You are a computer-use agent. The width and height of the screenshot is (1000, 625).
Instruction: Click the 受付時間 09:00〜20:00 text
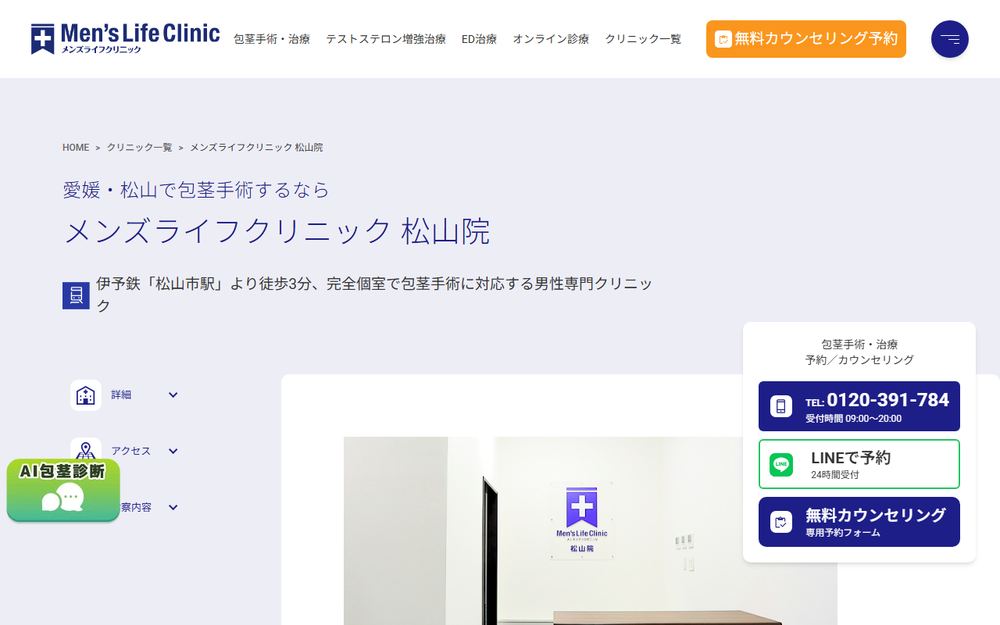click(853, 419)
